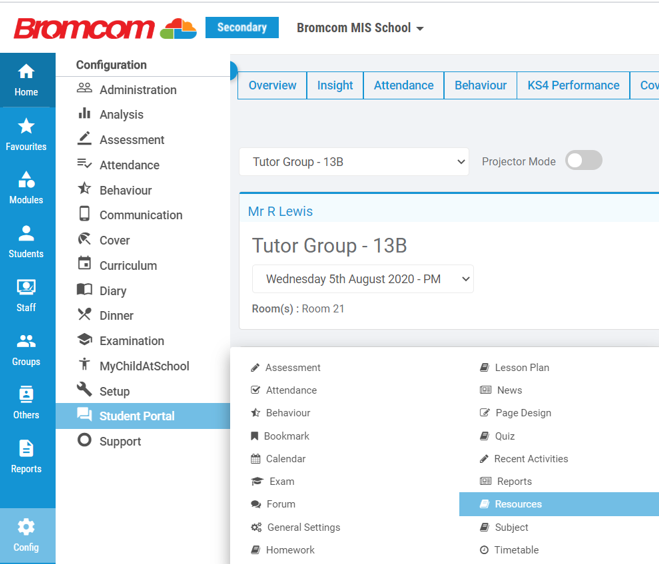The image size is (659, 564).
Task: Click the Cover umbrella icon
Action: pos(84,239)
